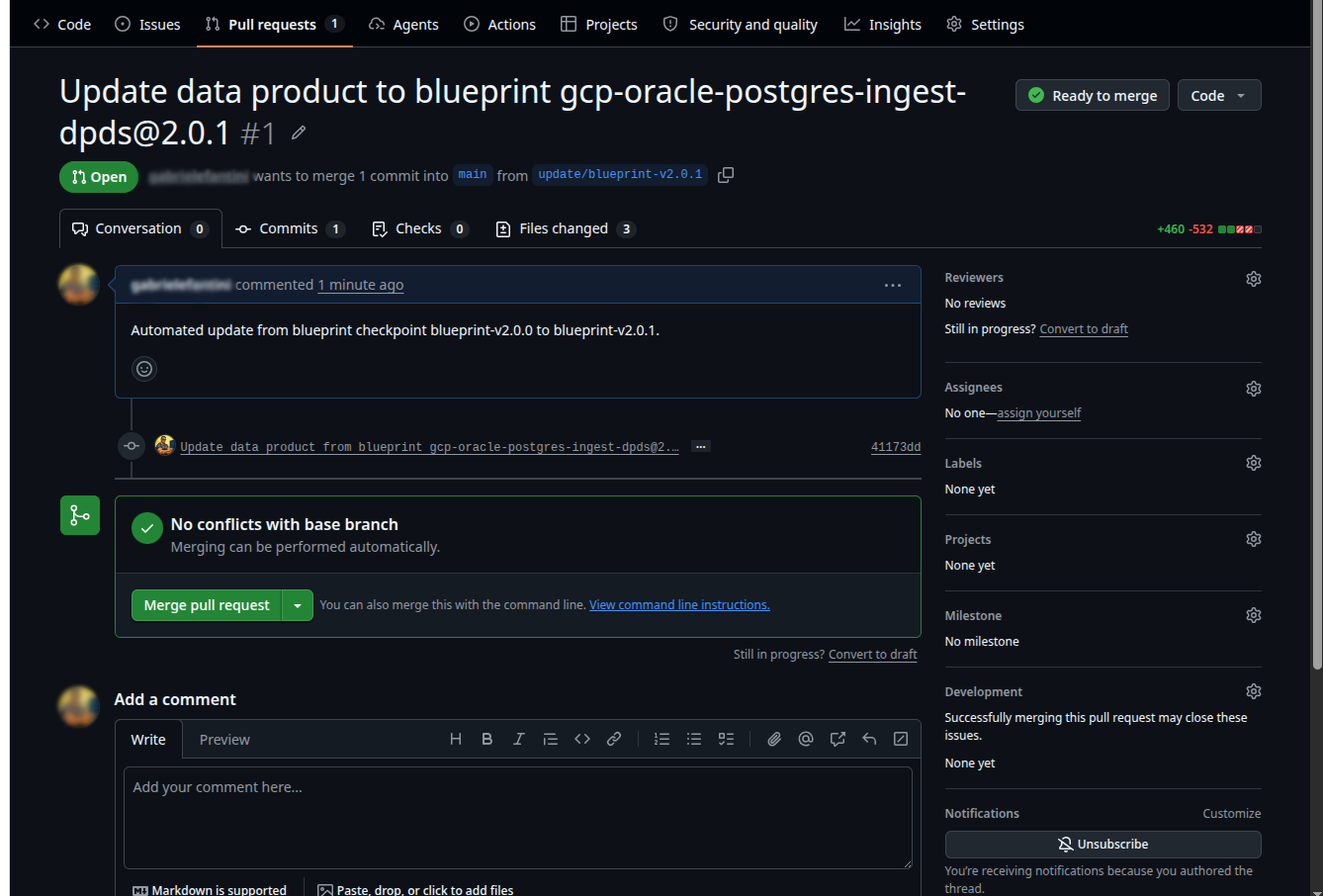This screenshot has width=1323, height=896.
Task: Insert an unordered bullet list
Action: (x=694, y=739)
